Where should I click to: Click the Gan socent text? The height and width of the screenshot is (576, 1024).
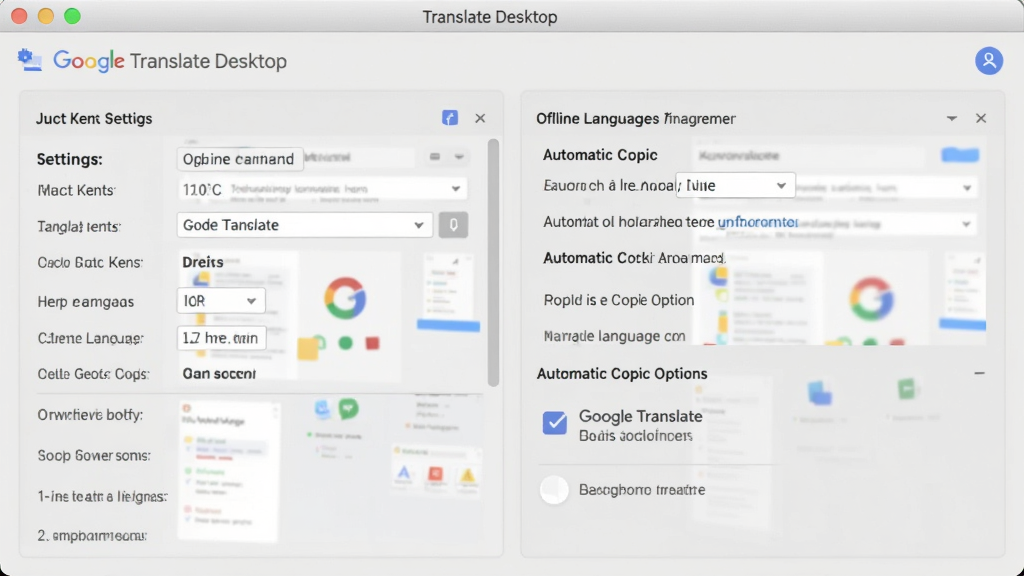coord(219,374)
